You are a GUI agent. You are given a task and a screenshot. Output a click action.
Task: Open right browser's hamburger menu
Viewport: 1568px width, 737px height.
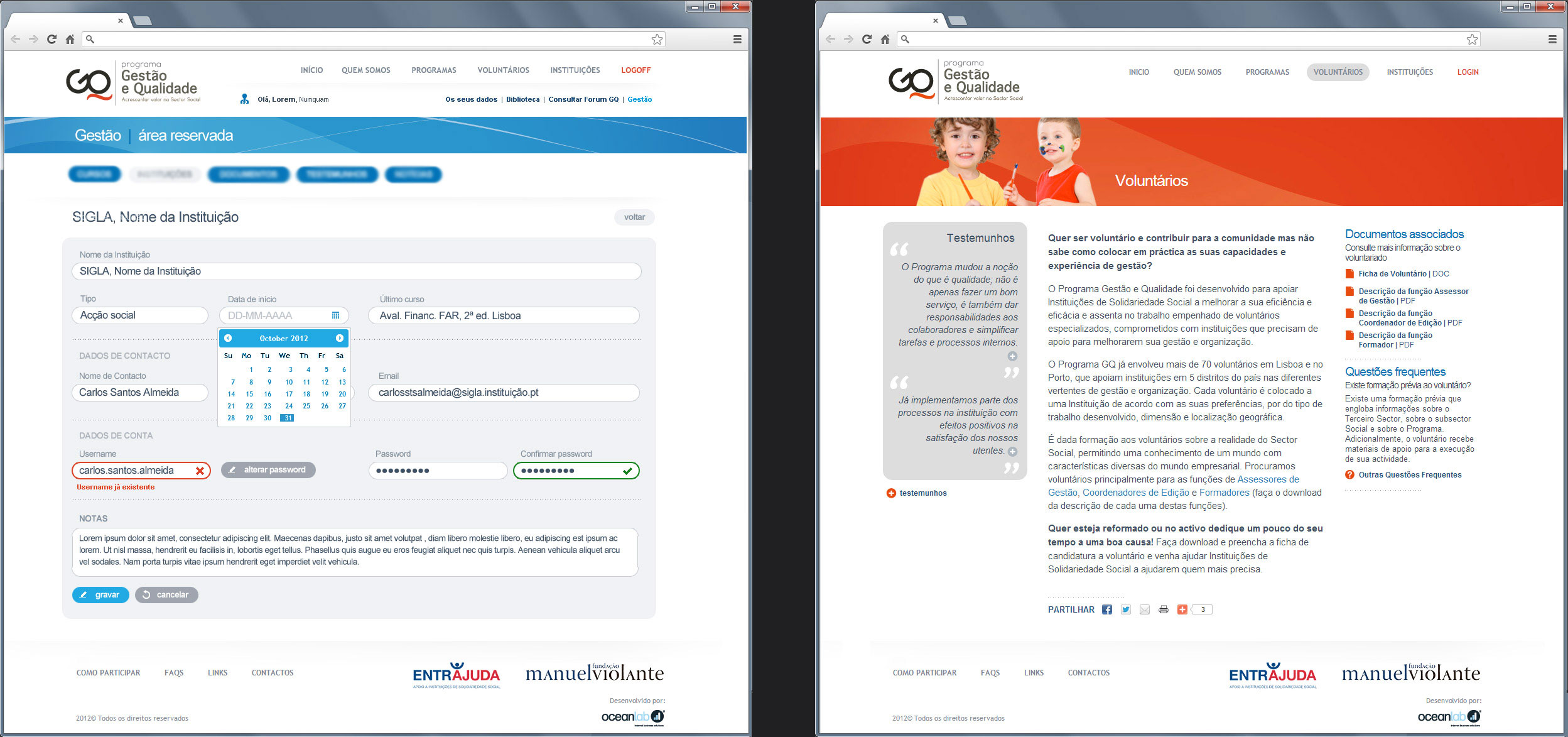point(1552,40)
